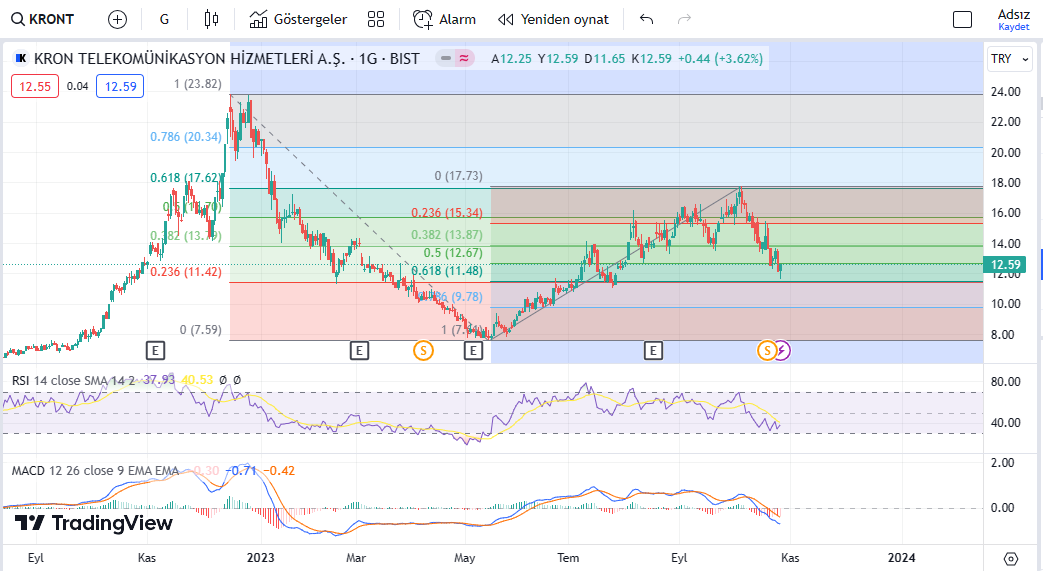Image resolution: width=1043 pixels, height=571 pixels.
Task: Click the 2024 label on time axis
Action: click(x=901, y=558)
